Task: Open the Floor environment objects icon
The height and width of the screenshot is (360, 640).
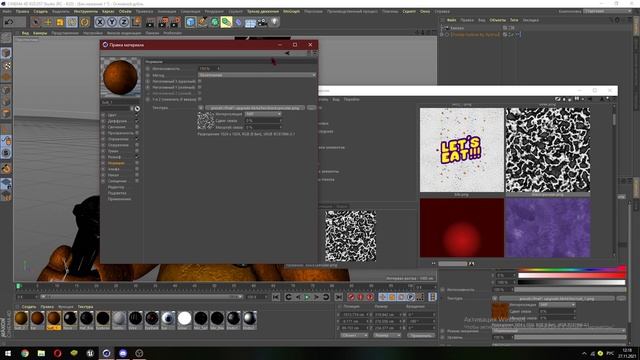Action: (250, 22)
